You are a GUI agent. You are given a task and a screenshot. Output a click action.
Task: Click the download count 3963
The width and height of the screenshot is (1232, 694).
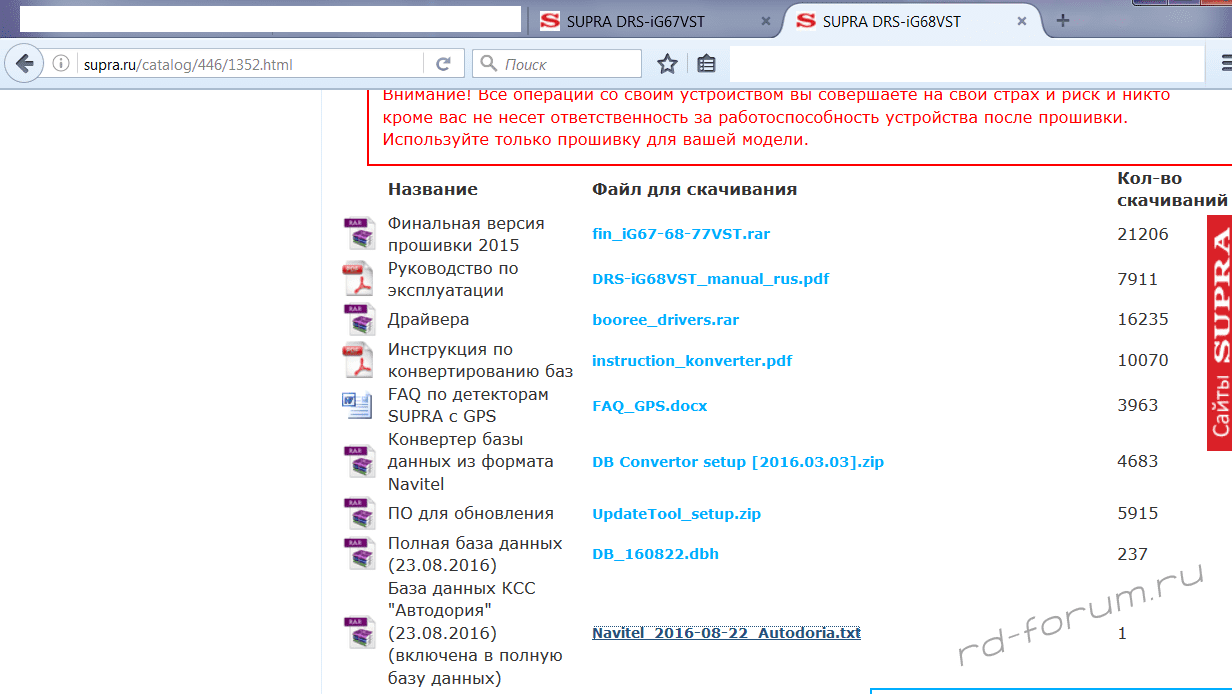(x=1138, y=405)
